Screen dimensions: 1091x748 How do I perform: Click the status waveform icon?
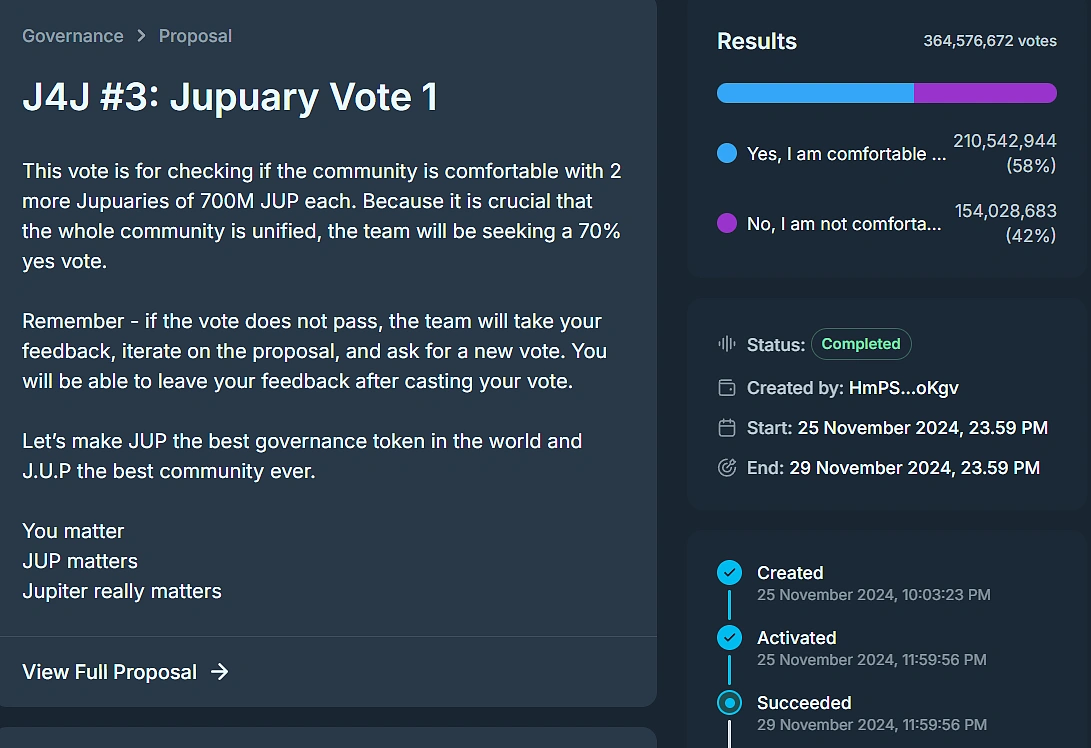point(726,344)
